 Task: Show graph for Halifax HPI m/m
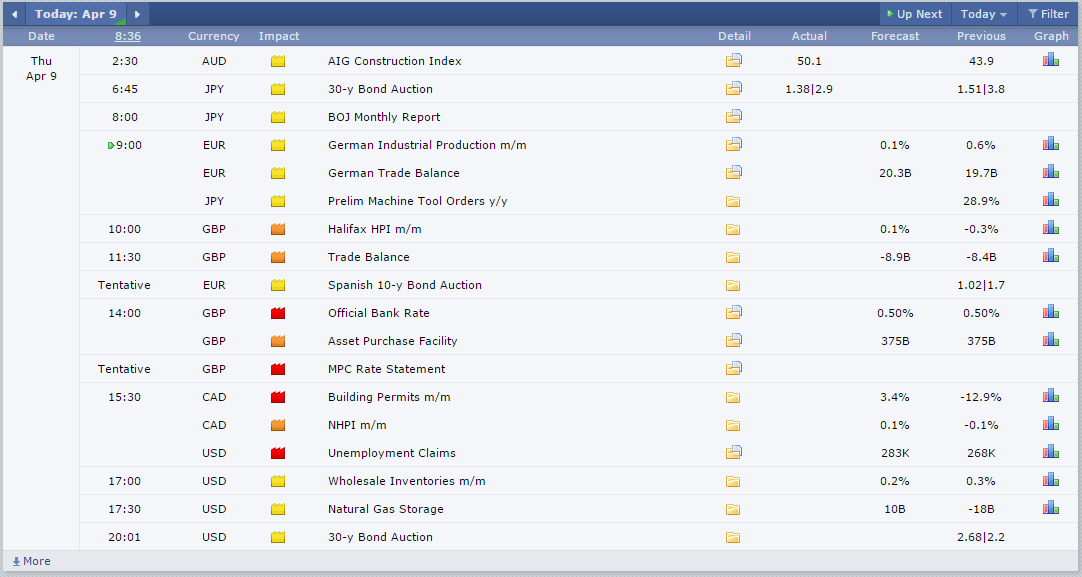tap(1051, 228)
